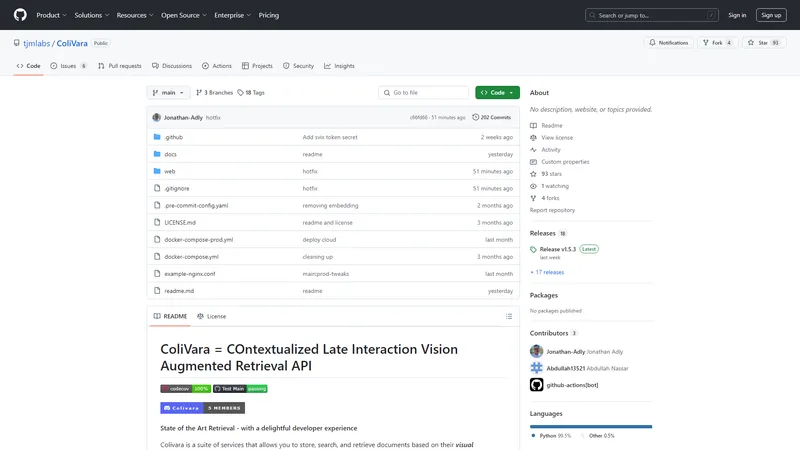The width and height of the screenshot is (800, 450).
Task: Open Abdullah13521 contributor avatar
Action: (536, 368)
